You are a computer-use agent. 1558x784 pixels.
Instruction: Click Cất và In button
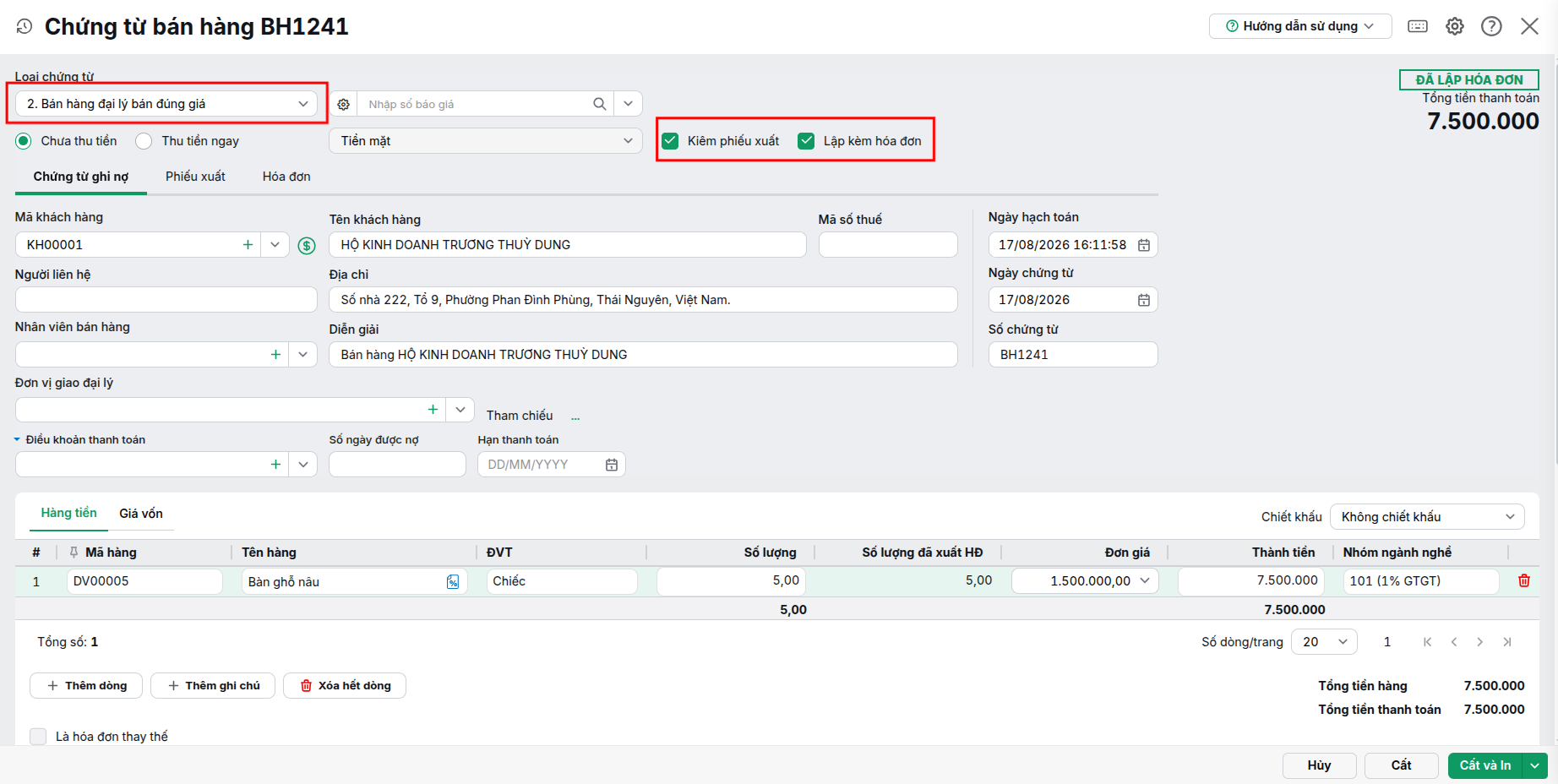tap(1485, 765)
